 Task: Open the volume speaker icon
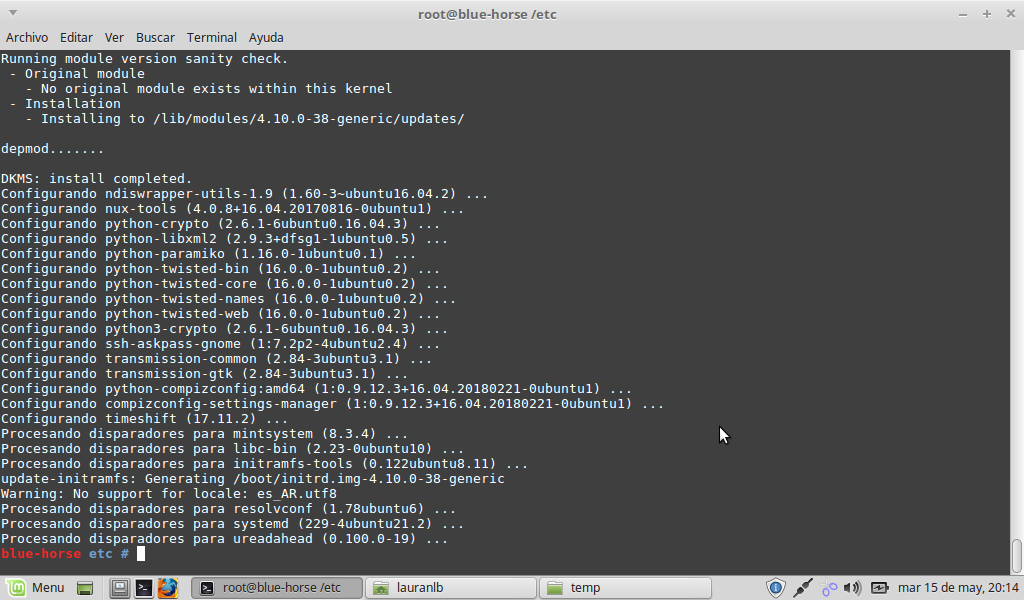[x=852, y=587]
